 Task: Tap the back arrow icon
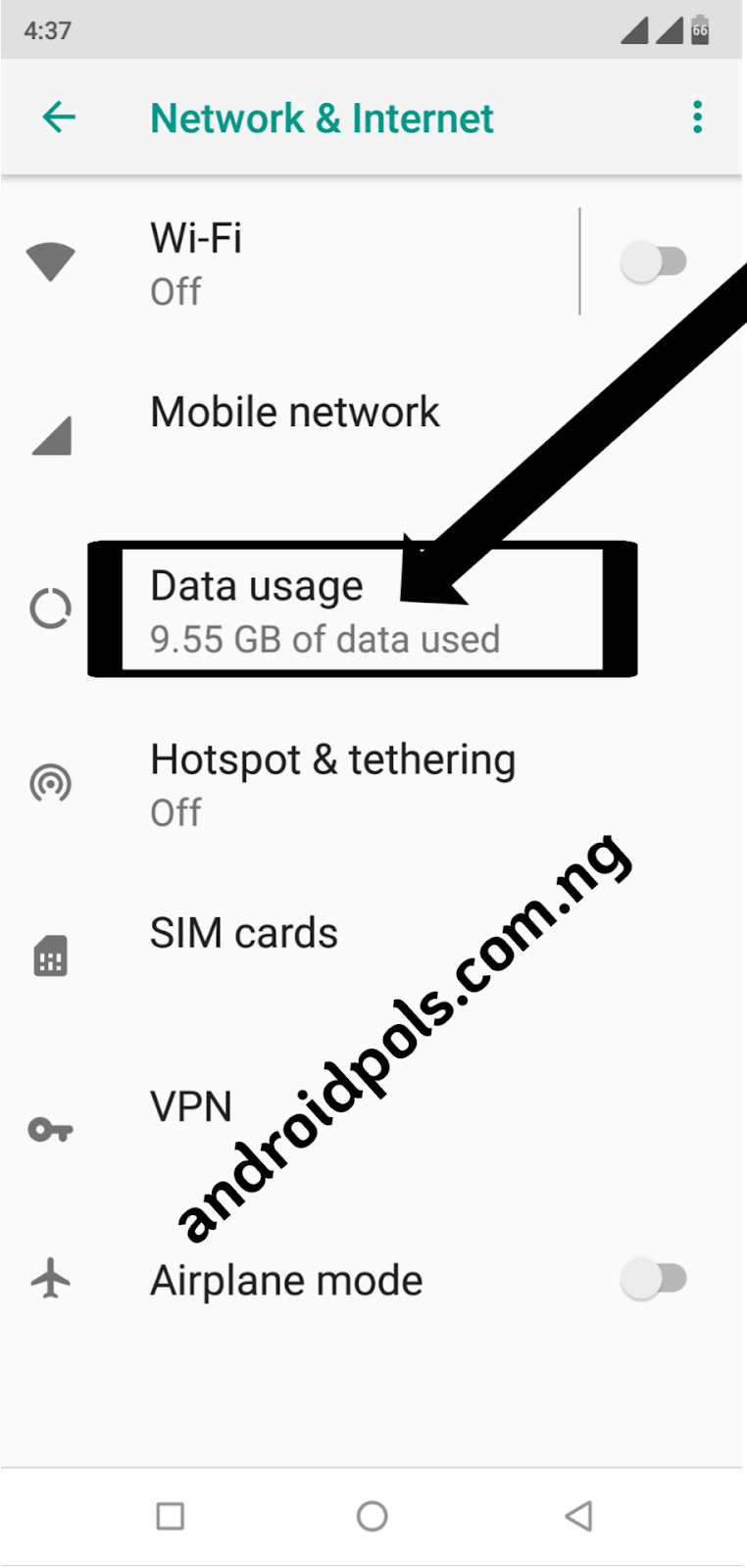coord(59,118)
